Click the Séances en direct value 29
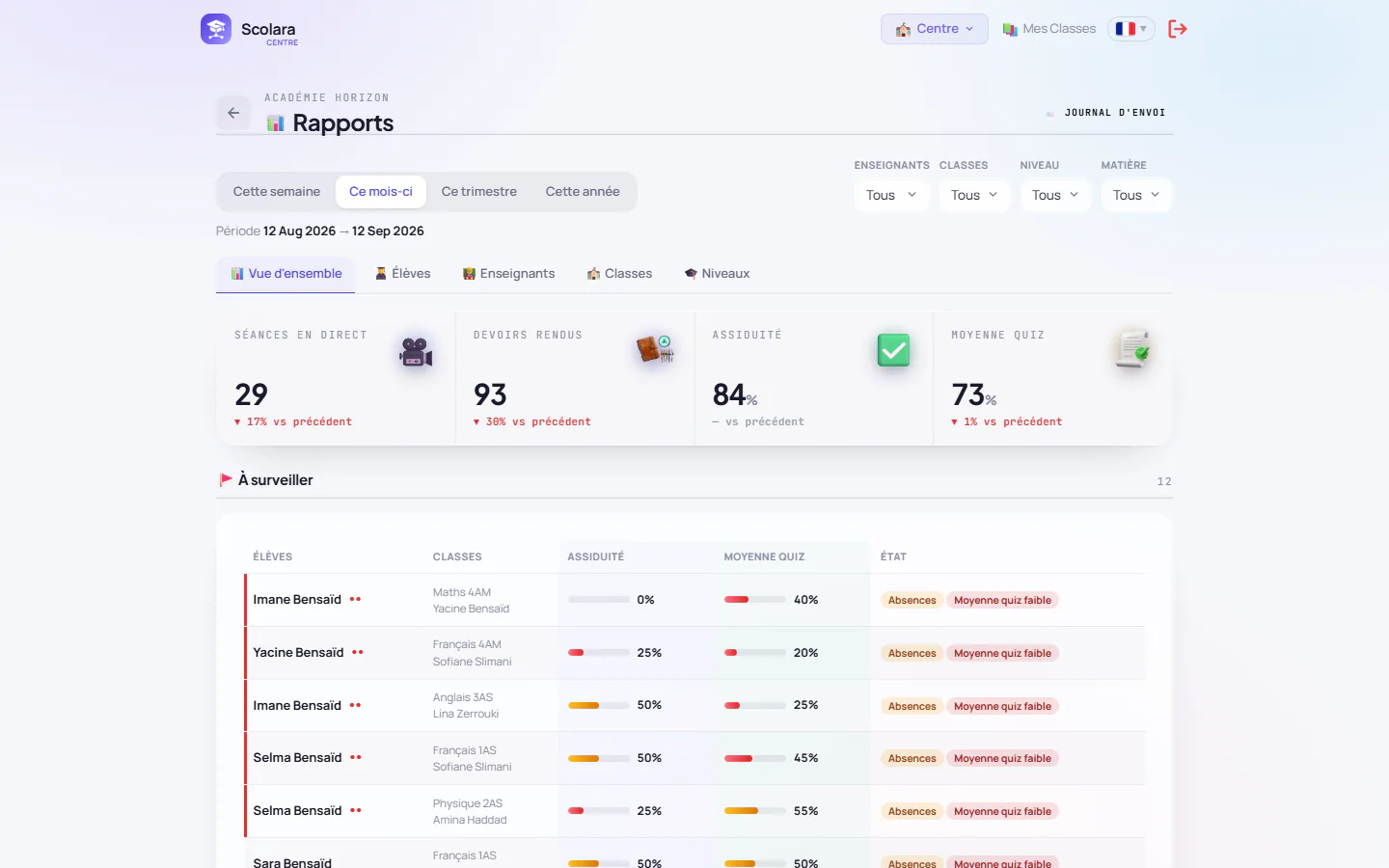Viewport: 1389px width, 868px height. (x=251, y=394)
